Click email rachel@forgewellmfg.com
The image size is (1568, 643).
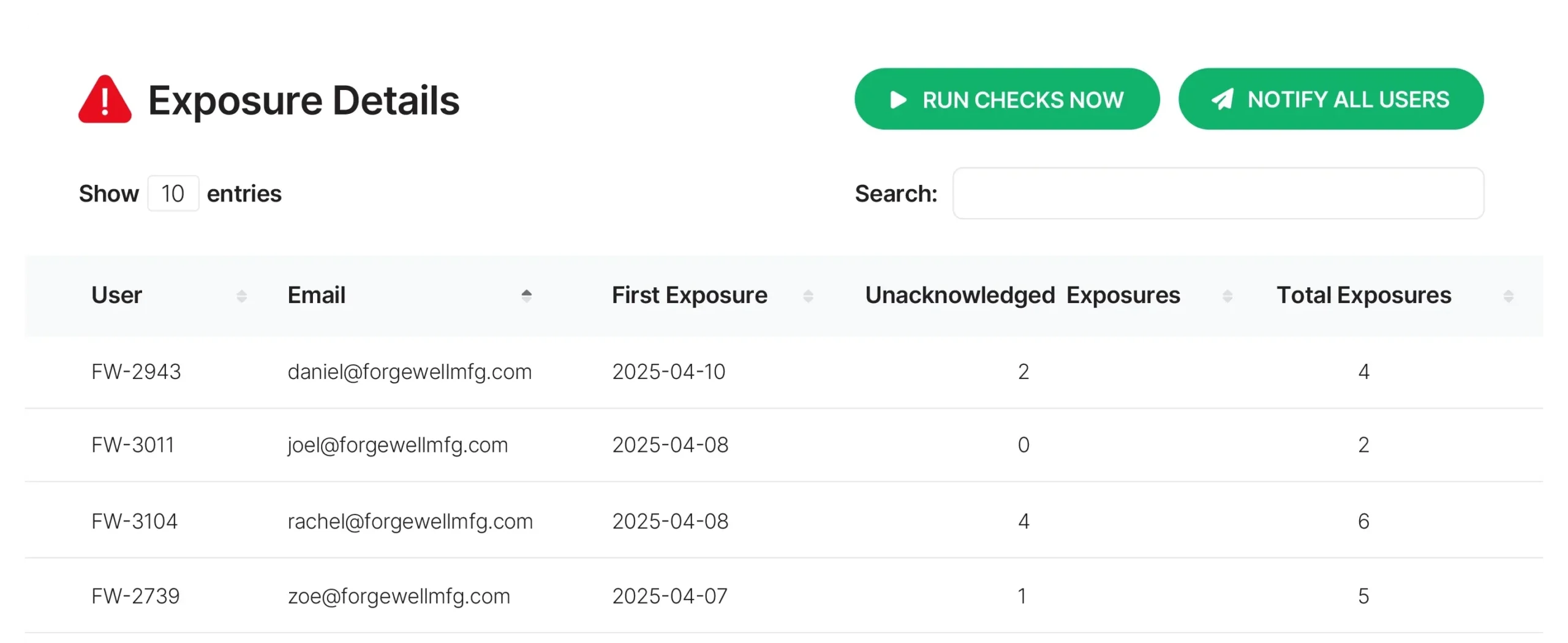(410, 521)
